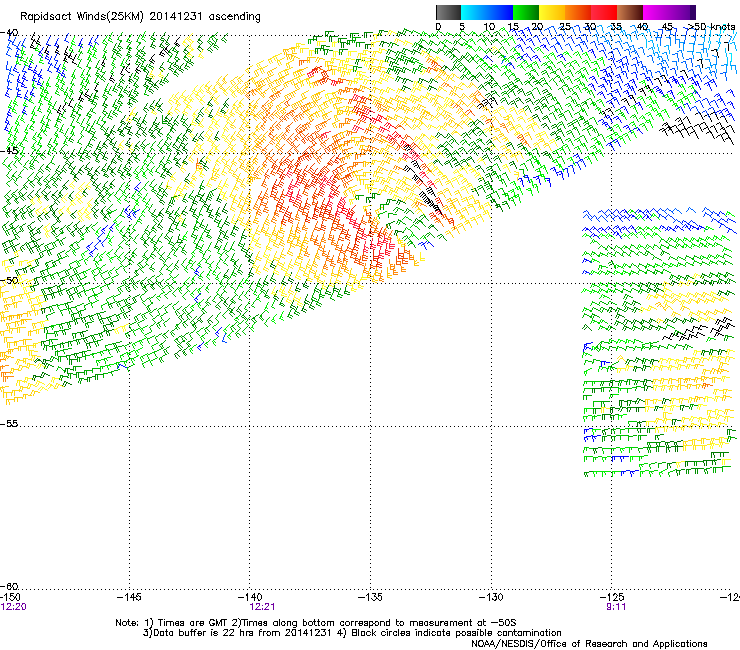Click the purple 45-50 knots legend segment
Screen dimensions: 740x650
pos(682,12)
